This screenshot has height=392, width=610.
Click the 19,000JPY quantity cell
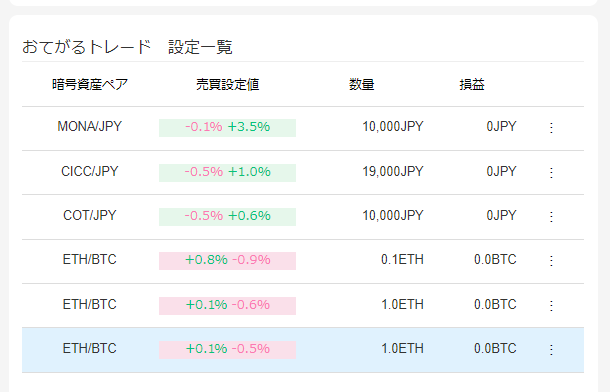[393, 171]
